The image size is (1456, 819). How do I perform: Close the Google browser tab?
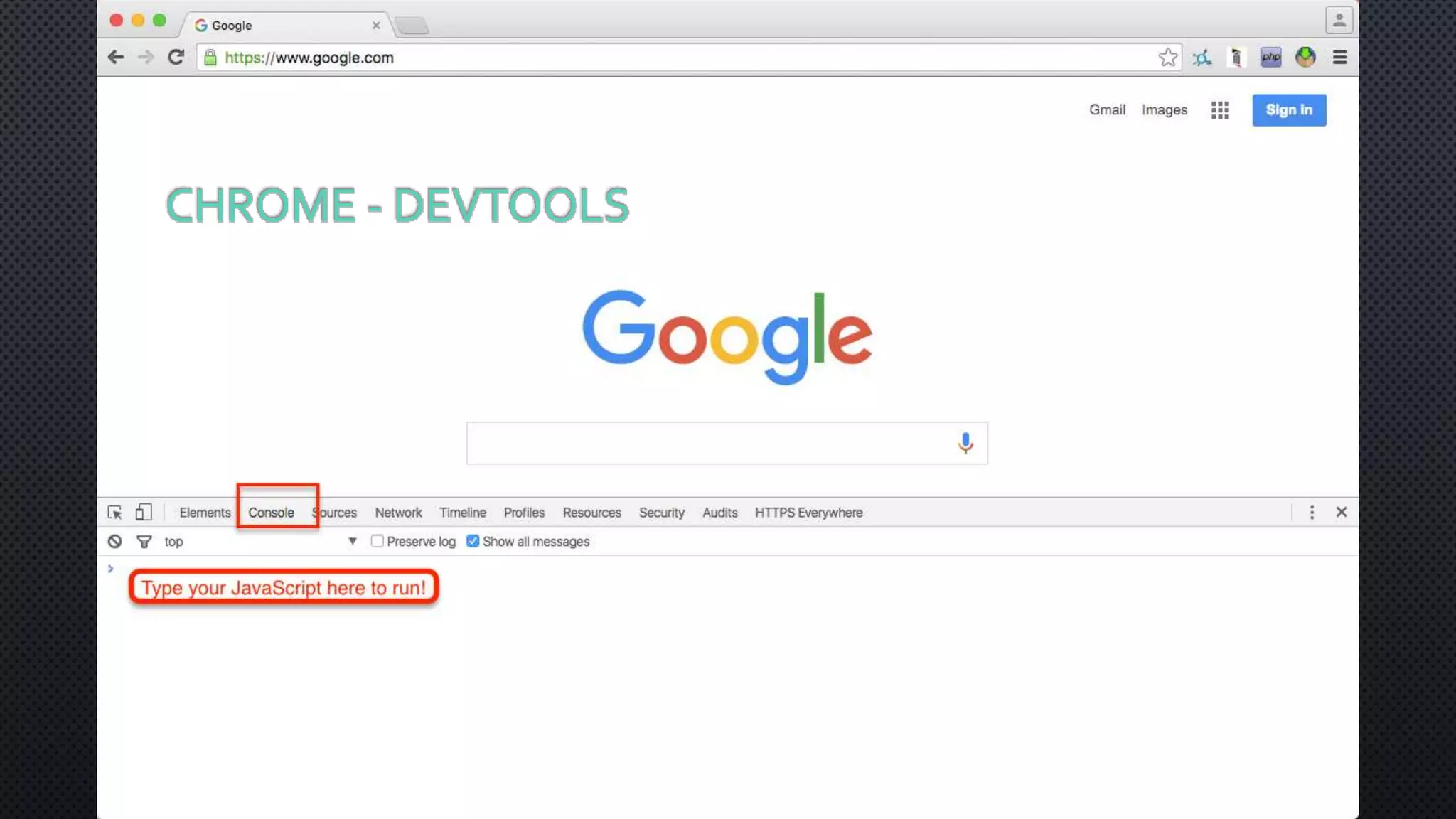click(376, 26)
